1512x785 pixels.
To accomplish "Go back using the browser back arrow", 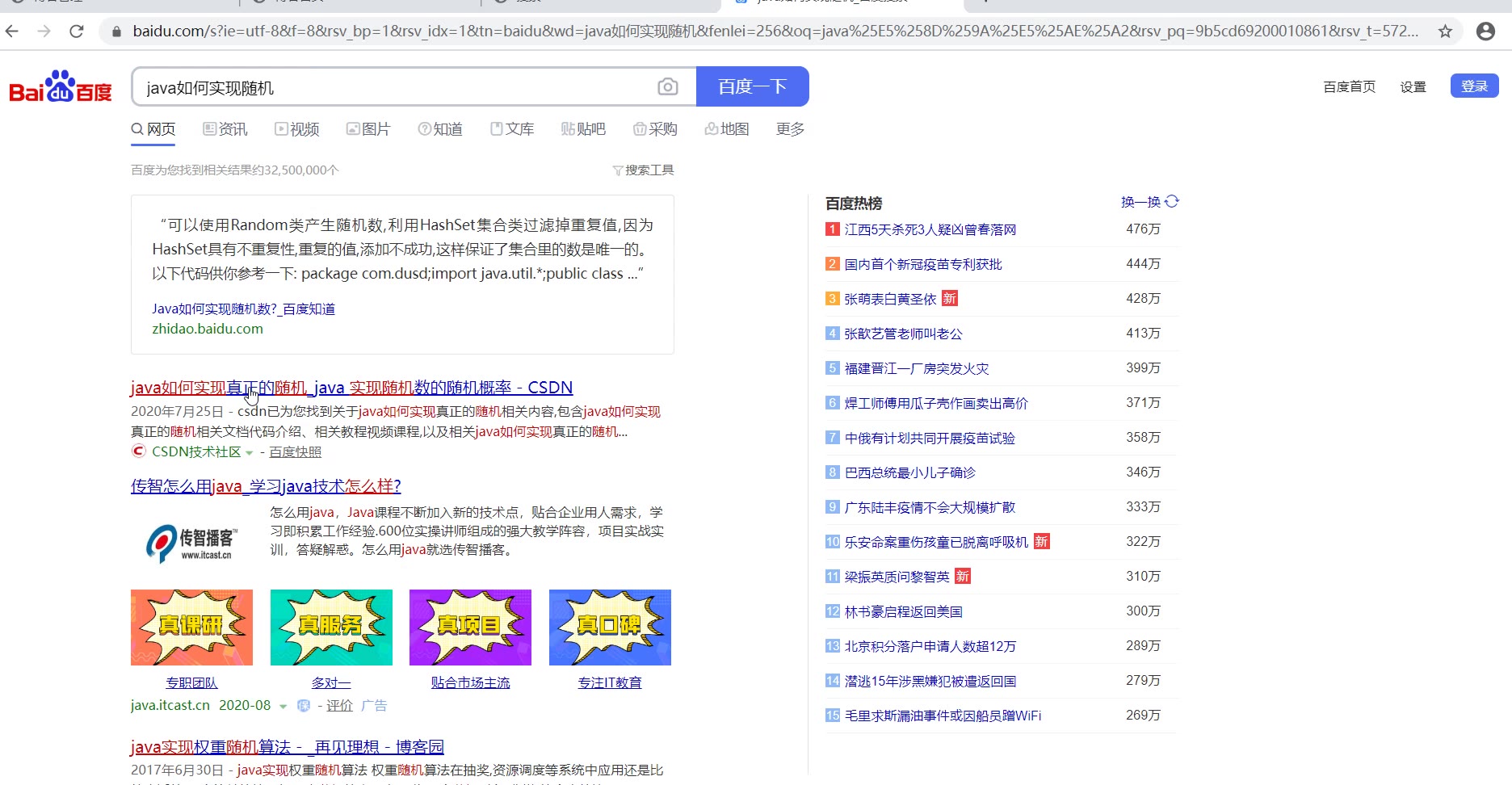I will coord(12,31).
